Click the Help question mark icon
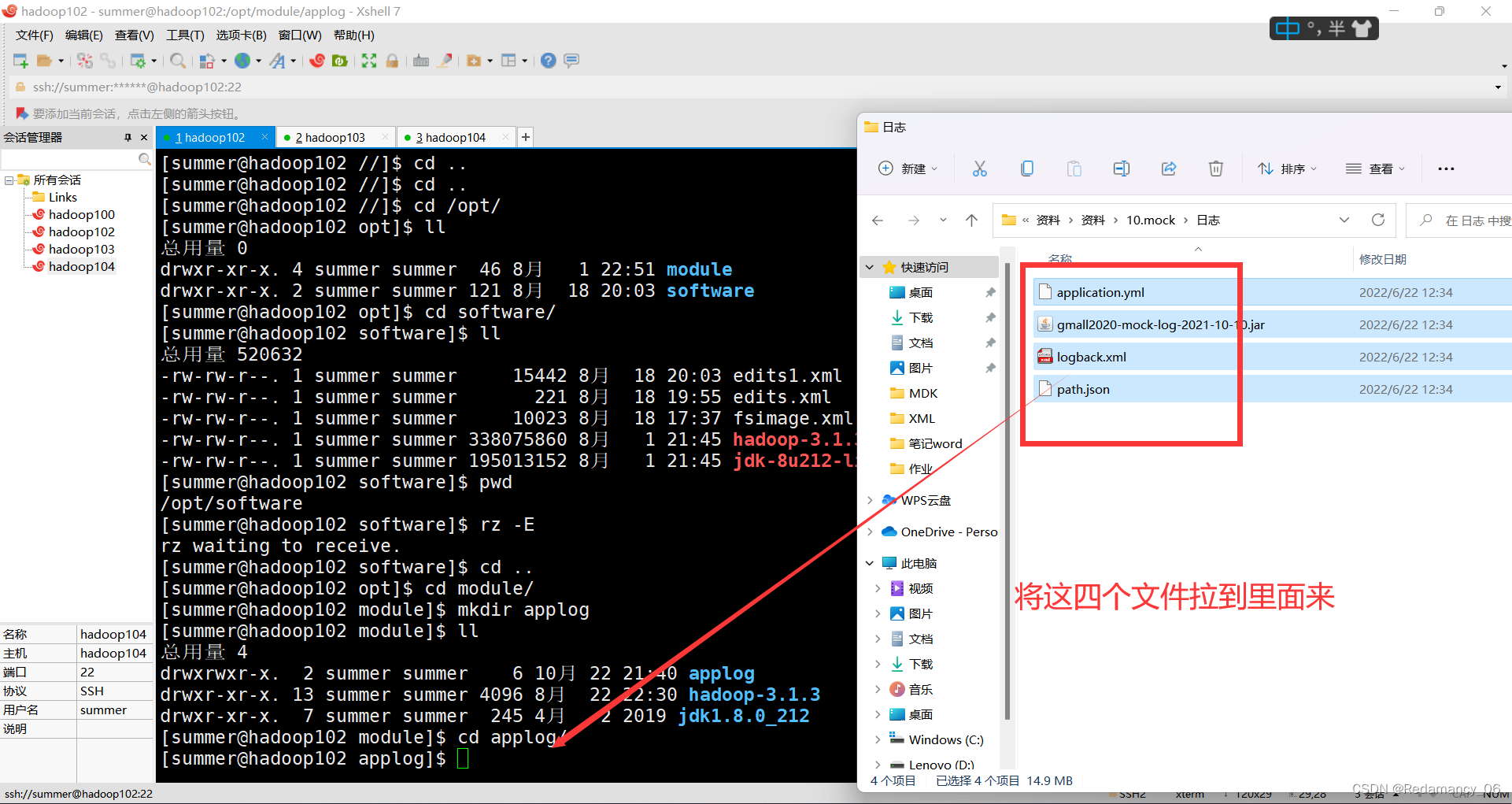The image size is (1512, 804). [549, 61]
